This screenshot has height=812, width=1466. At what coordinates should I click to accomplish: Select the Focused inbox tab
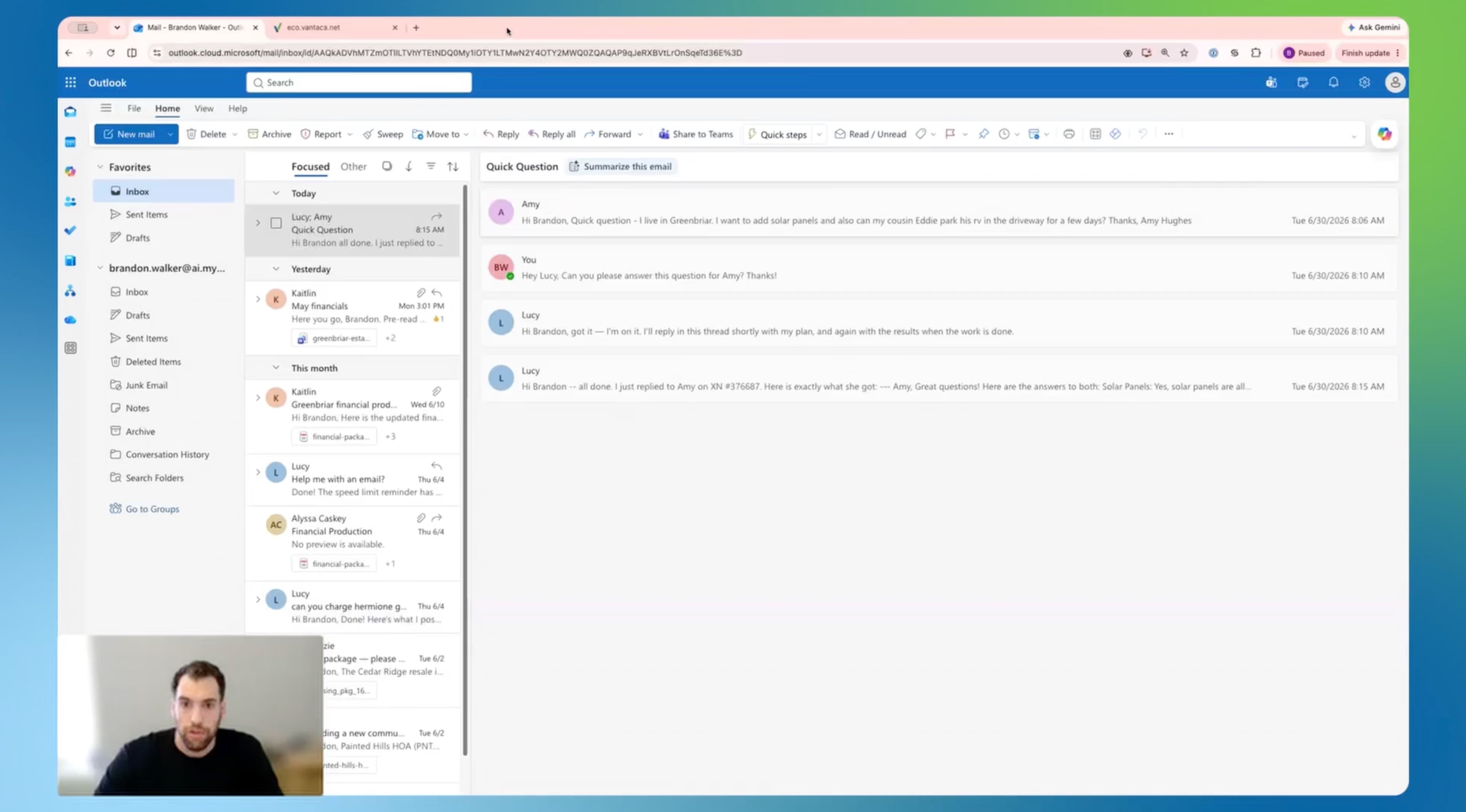pyautogui.click(x=310, y=166)
